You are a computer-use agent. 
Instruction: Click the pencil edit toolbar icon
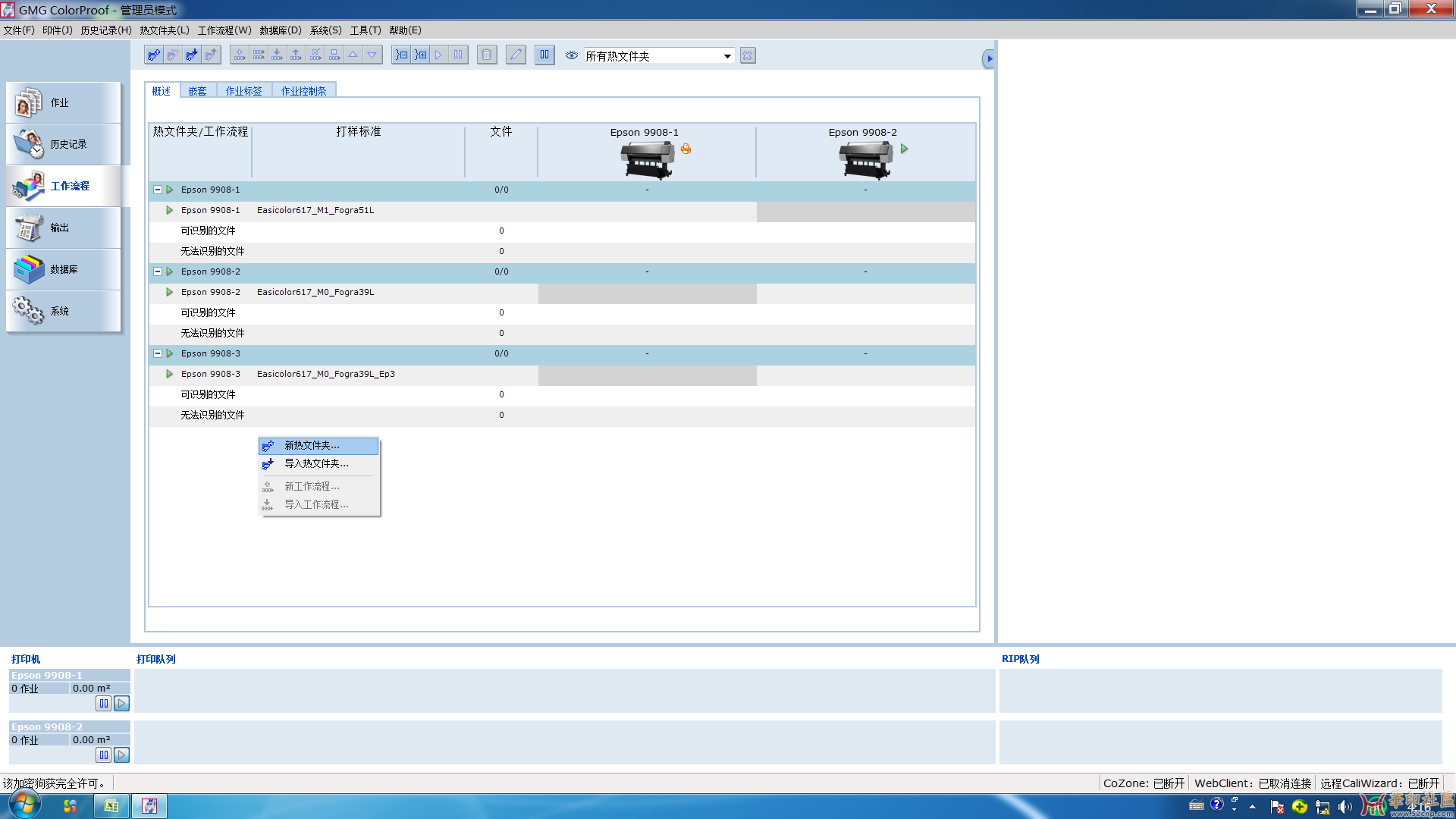tap(516, 55)
